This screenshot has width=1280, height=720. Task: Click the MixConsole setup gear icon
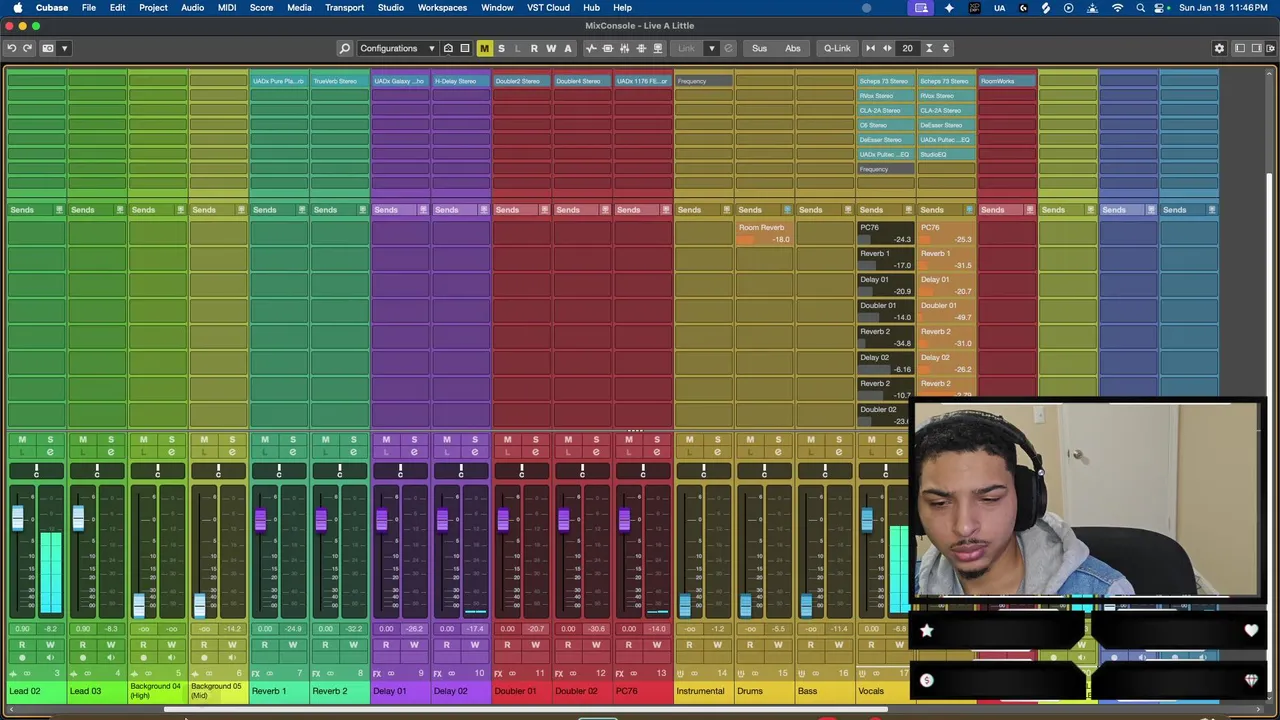(1219, 48)
